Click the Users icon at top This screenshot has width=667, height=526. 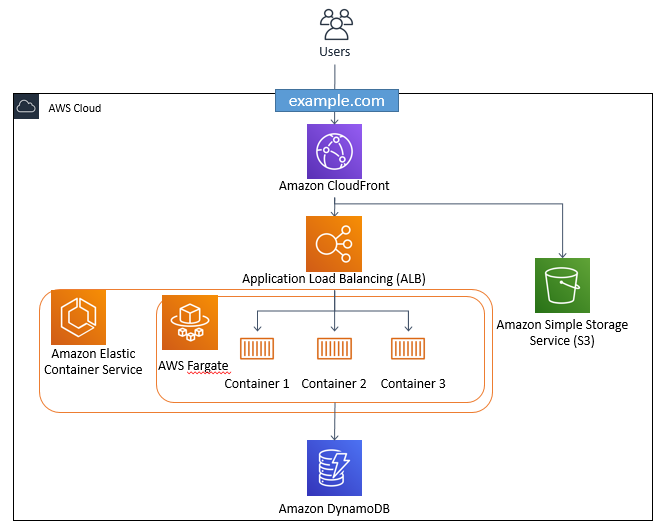tap(336, 25)
